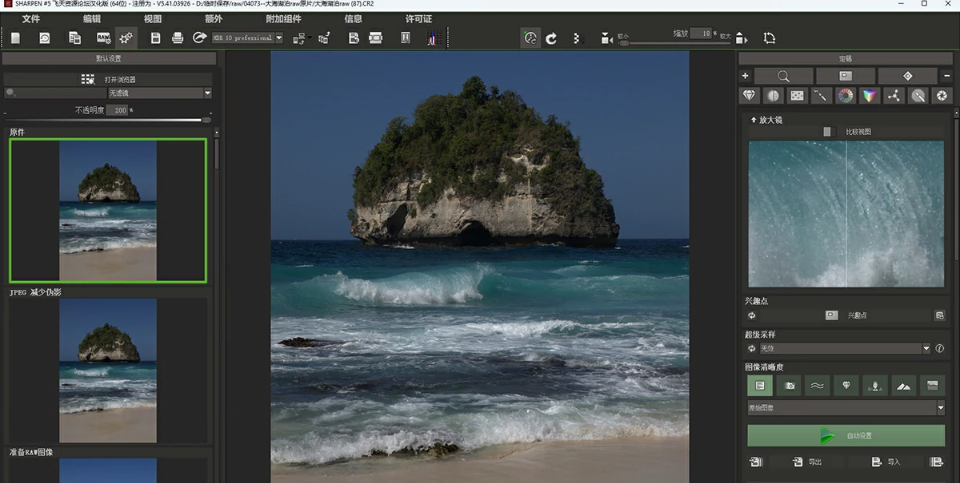Open the RAW settings toolbar icon
960x483 pixels.
[x=103, y=38]
